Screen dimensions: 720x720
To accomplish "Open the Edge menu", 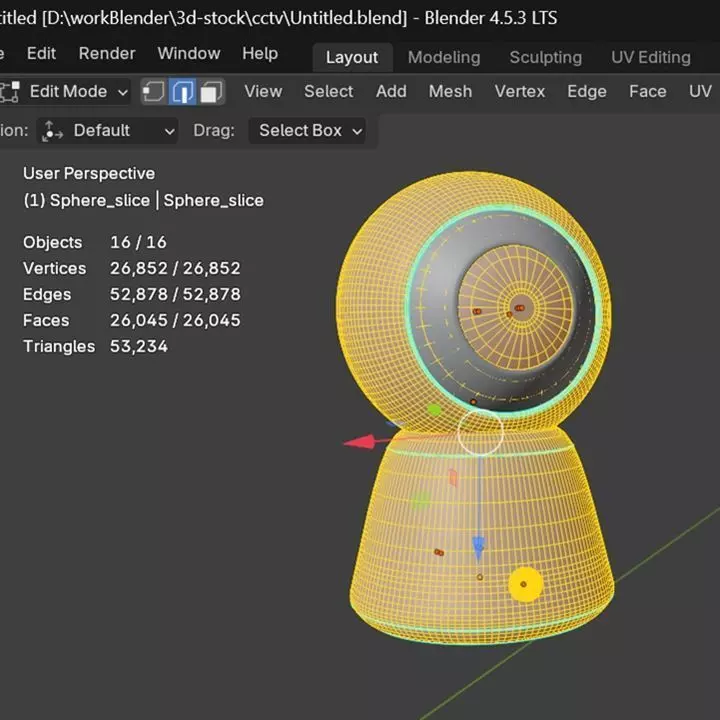I will tap(587, 91).
